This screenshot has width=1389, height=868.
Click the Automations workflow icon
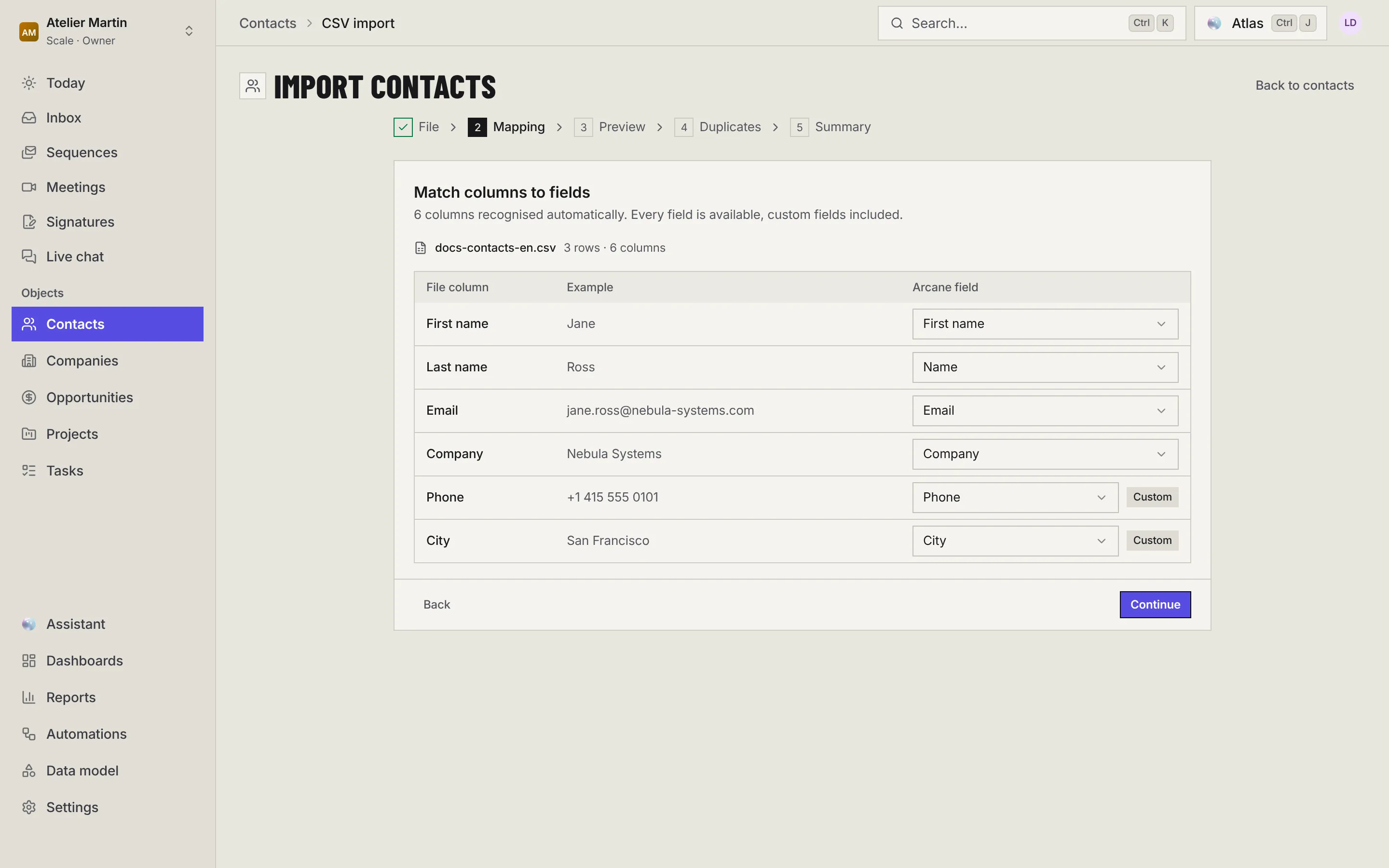tap(29, 734)
